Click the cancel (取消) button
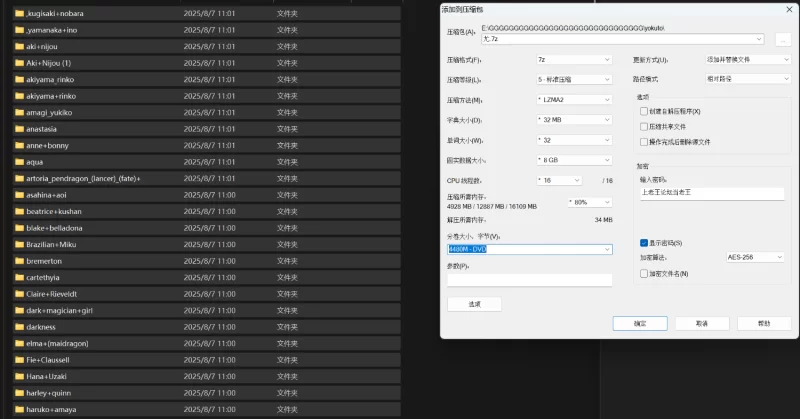800x419 pixels. pyautogui.click(x=702, y=324)
